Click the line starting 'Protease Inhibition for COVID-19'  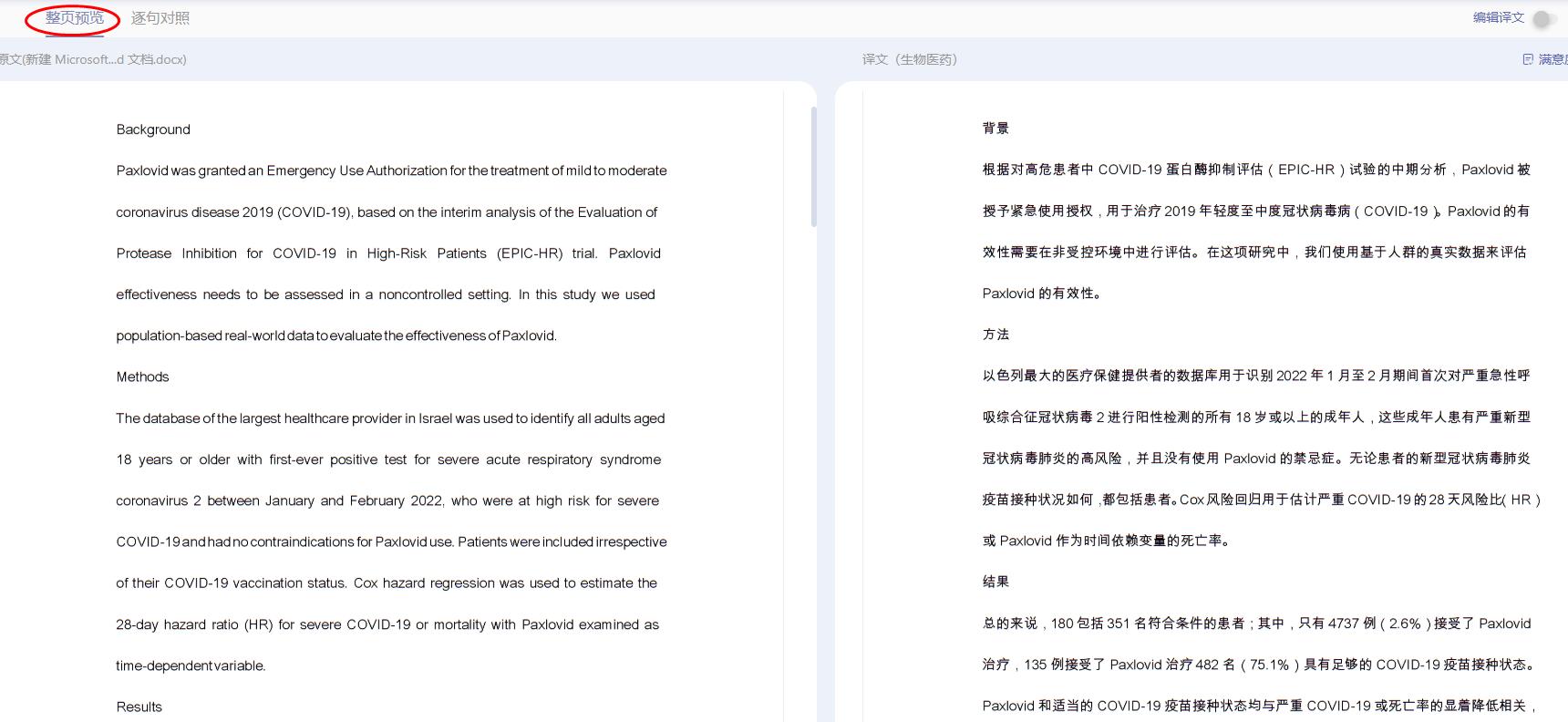[388, 253]
